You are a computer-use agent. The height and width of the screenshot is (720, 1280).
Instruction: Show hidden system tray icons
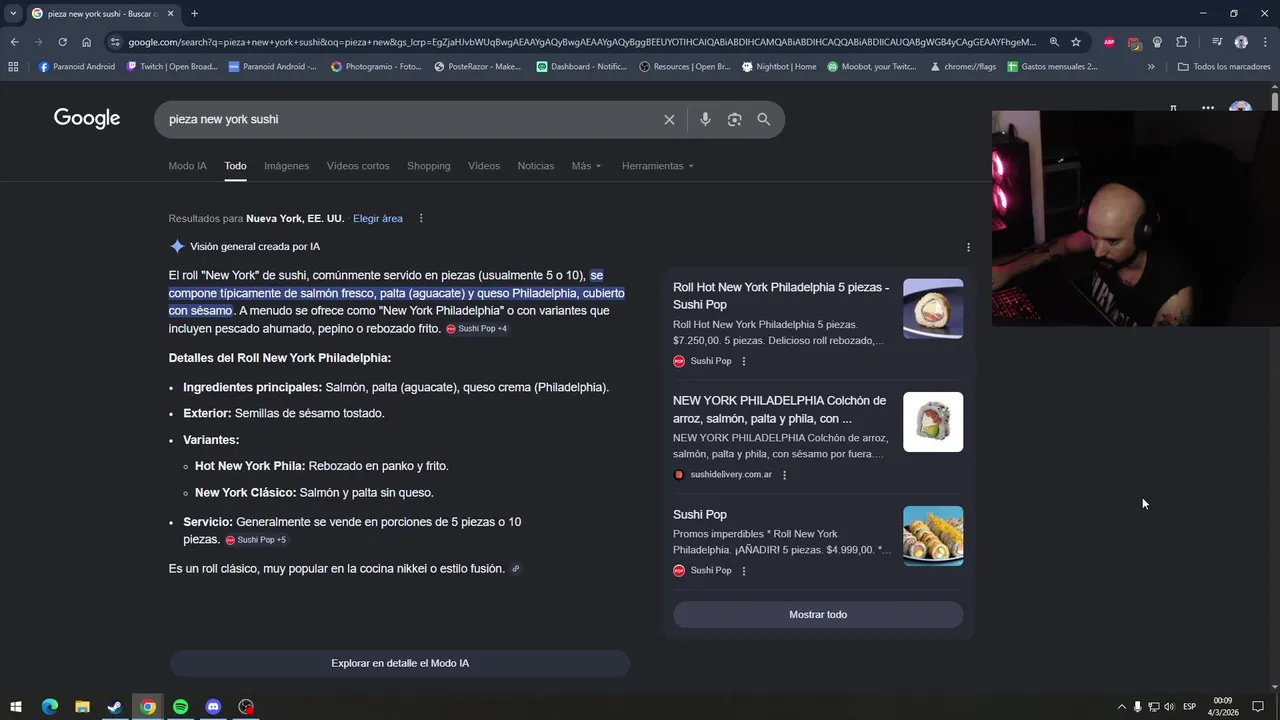(1121, 707)
